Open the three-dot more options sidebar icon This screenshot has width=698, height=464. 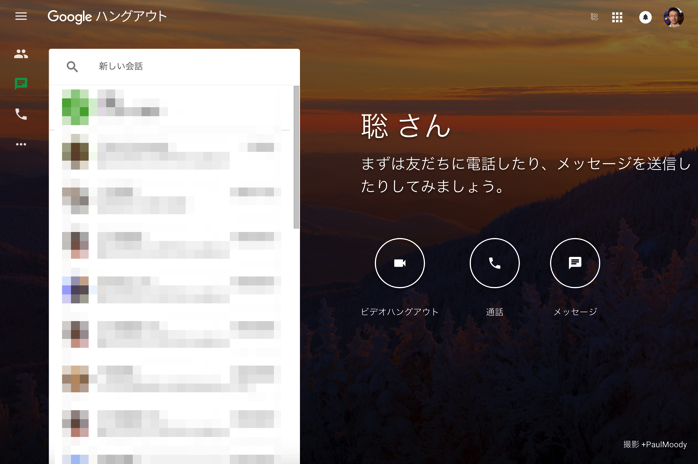(x=21, y=144)
